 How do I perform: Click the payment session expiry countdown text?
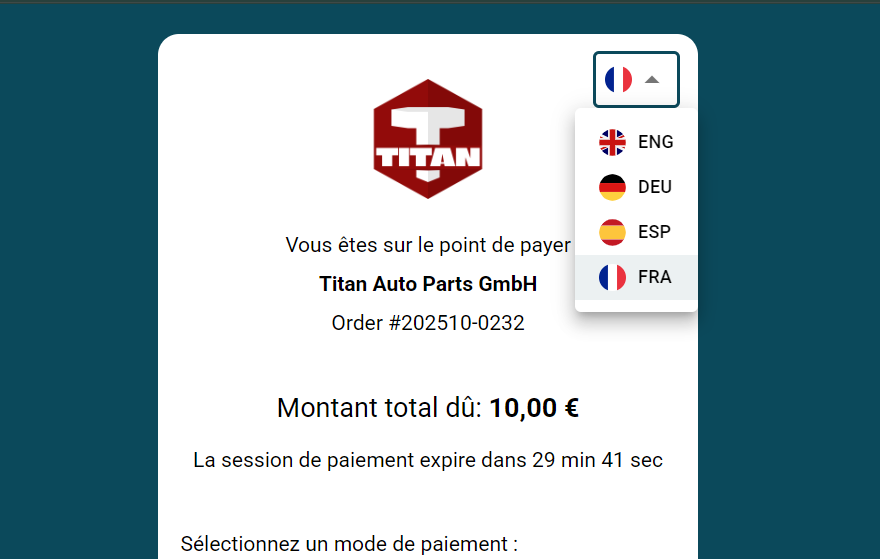tap(428, 461)
